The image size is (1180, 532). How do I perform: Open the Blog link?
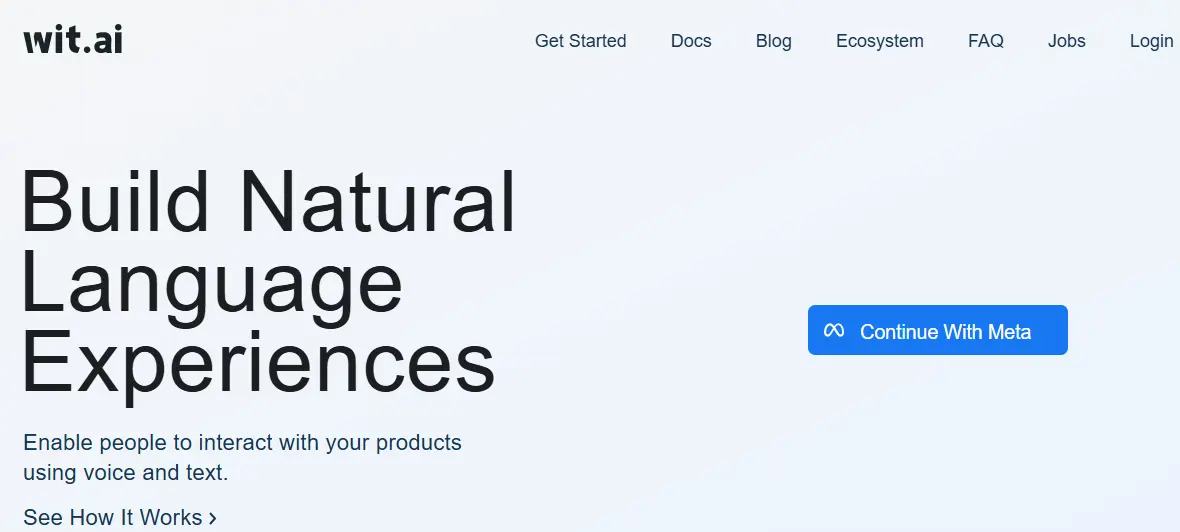[x=774, y=41]
